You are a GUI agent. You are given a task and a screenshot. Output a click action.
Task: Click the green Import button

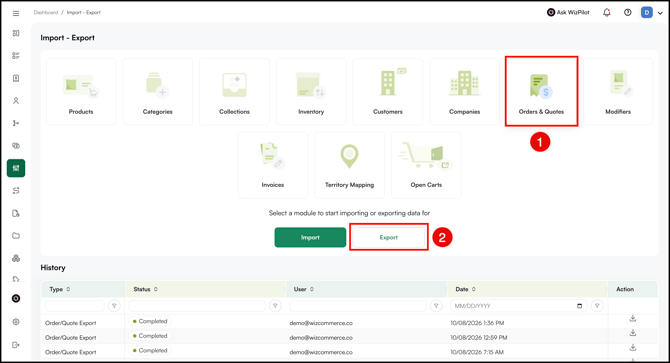pyautogui.click(x=310, y=237)
